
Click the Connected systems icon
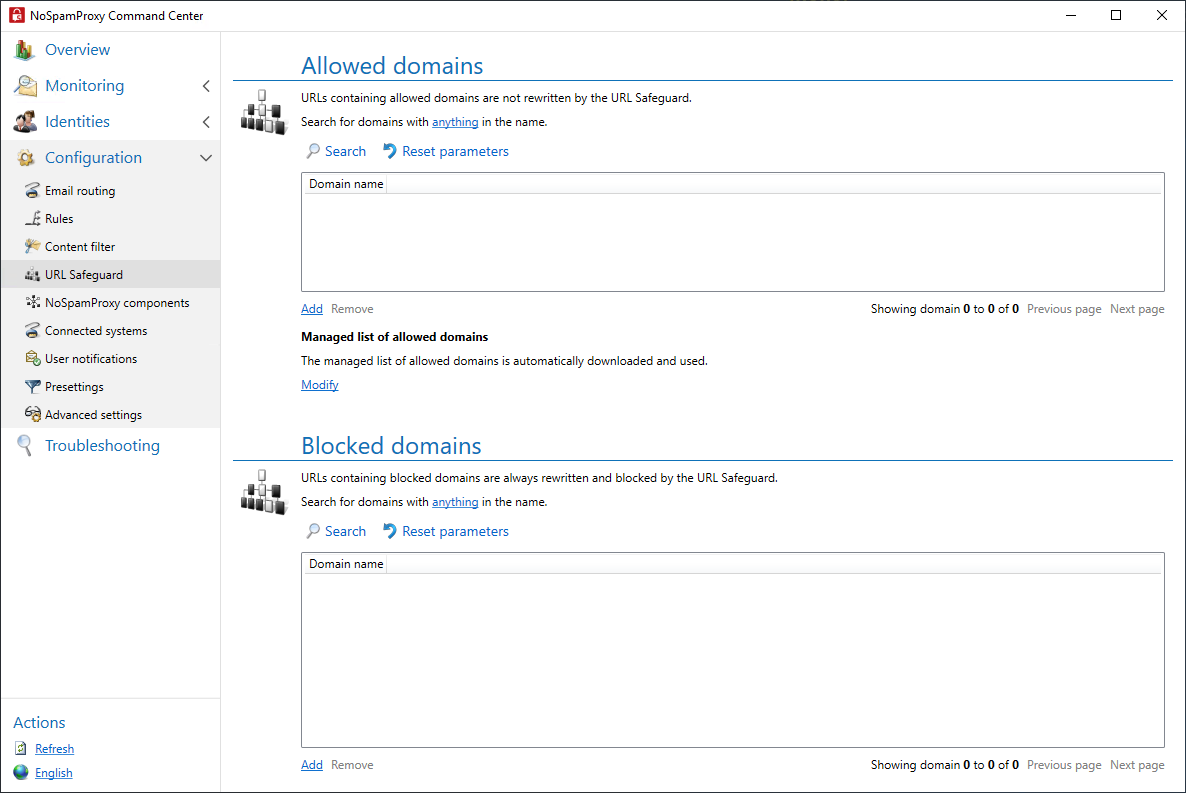[x=32, y=330]
